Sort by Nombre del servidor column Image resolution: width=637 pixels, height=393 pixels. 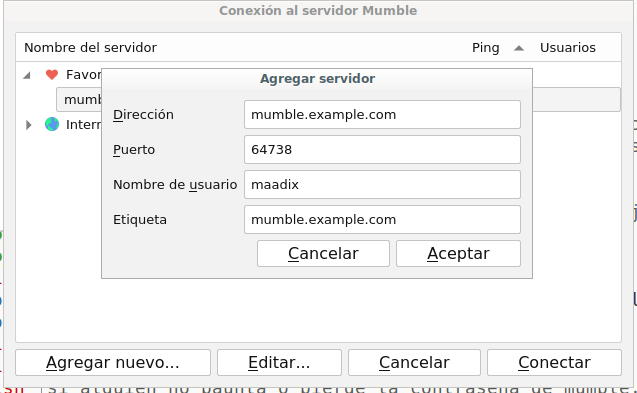(x=90, y=48)
